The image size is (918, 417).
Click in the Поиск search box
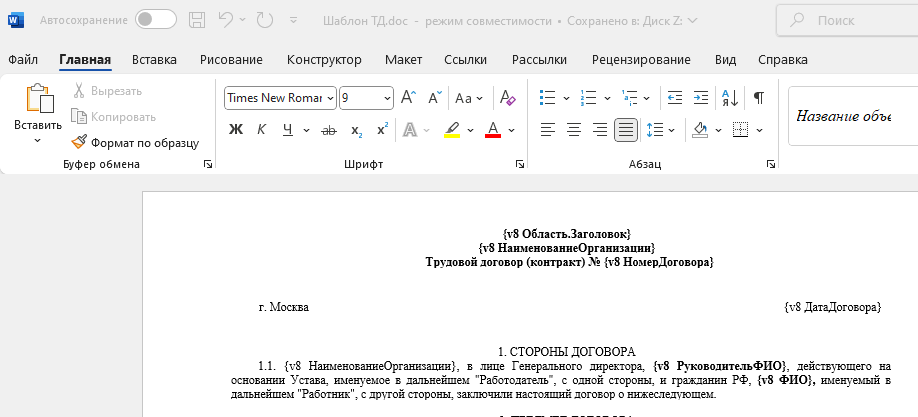(847, 20)
